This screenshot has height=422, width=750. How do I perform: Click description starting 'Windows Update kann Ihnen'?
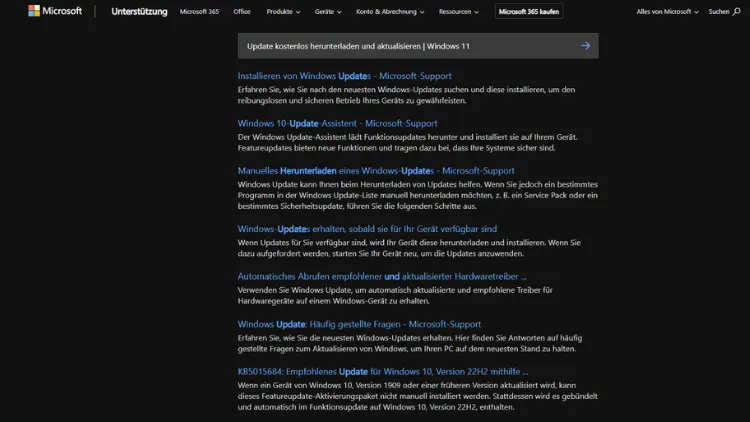[418, 195]
